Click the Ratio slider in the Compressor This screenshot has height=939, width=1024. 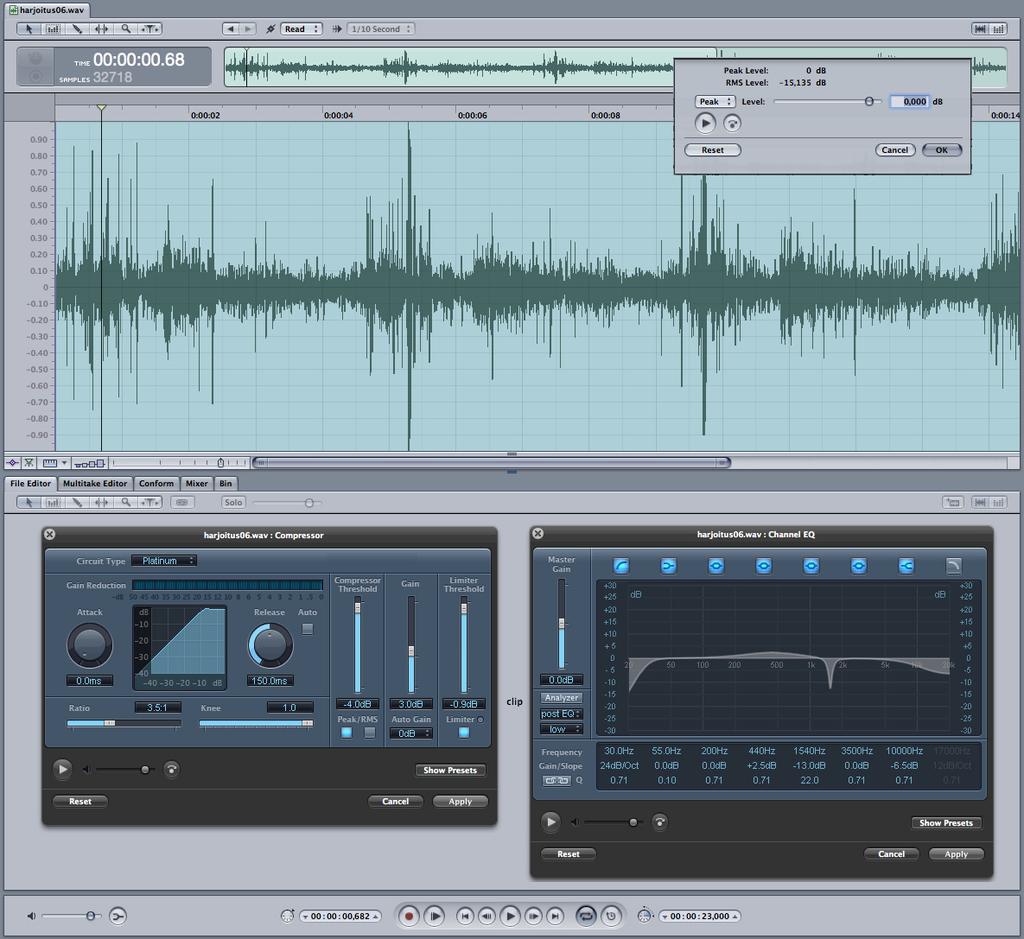pyautogui.click(x=124, y=723)
